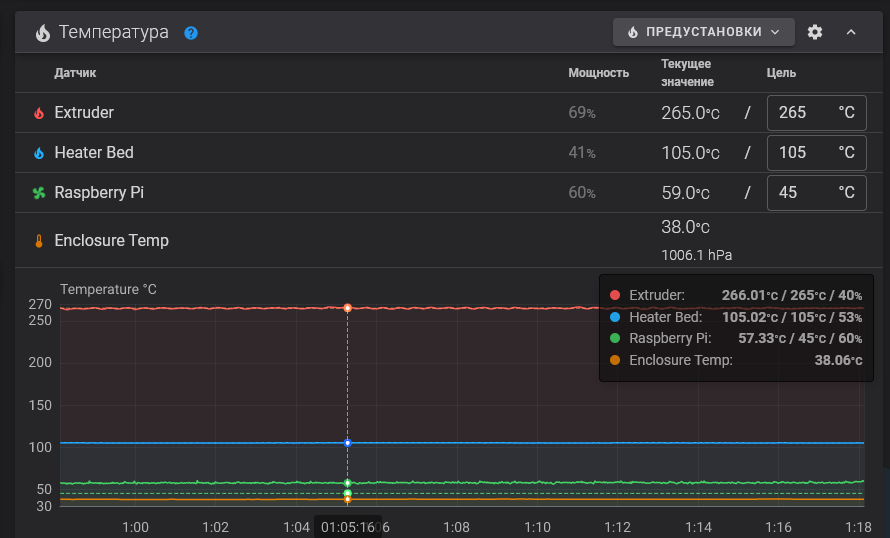Open temperature panel settings gear
The height and width of the screenshot is (538, 890).
click(815, 32)
